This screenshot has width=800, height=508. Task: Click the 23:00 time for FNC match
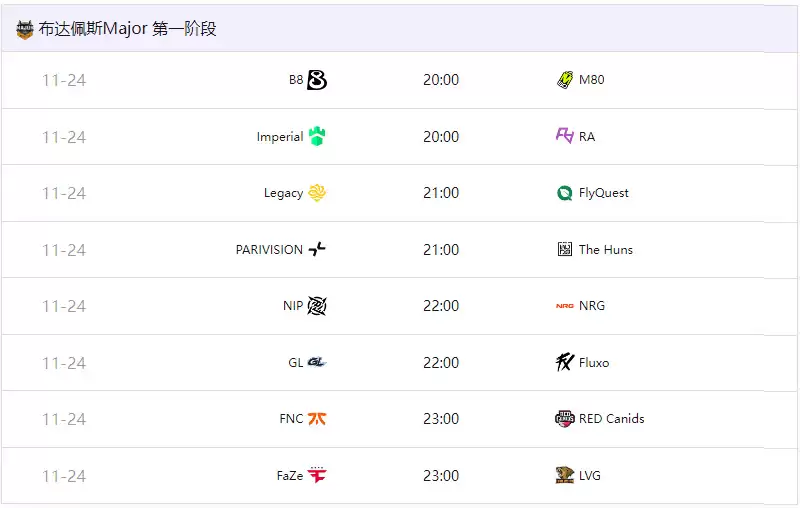pos(441,419)
